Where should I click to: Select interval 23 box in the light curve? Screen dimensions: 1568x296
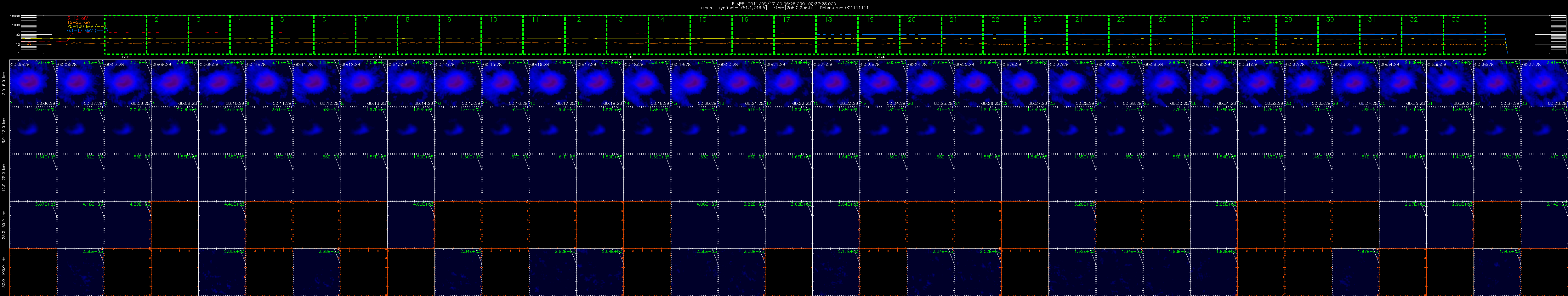[x=1046, y=35]
